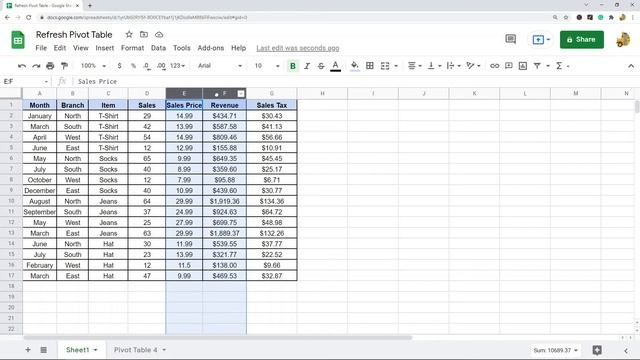
Task: Open text rotation dropdown
Action: point(473,66)
